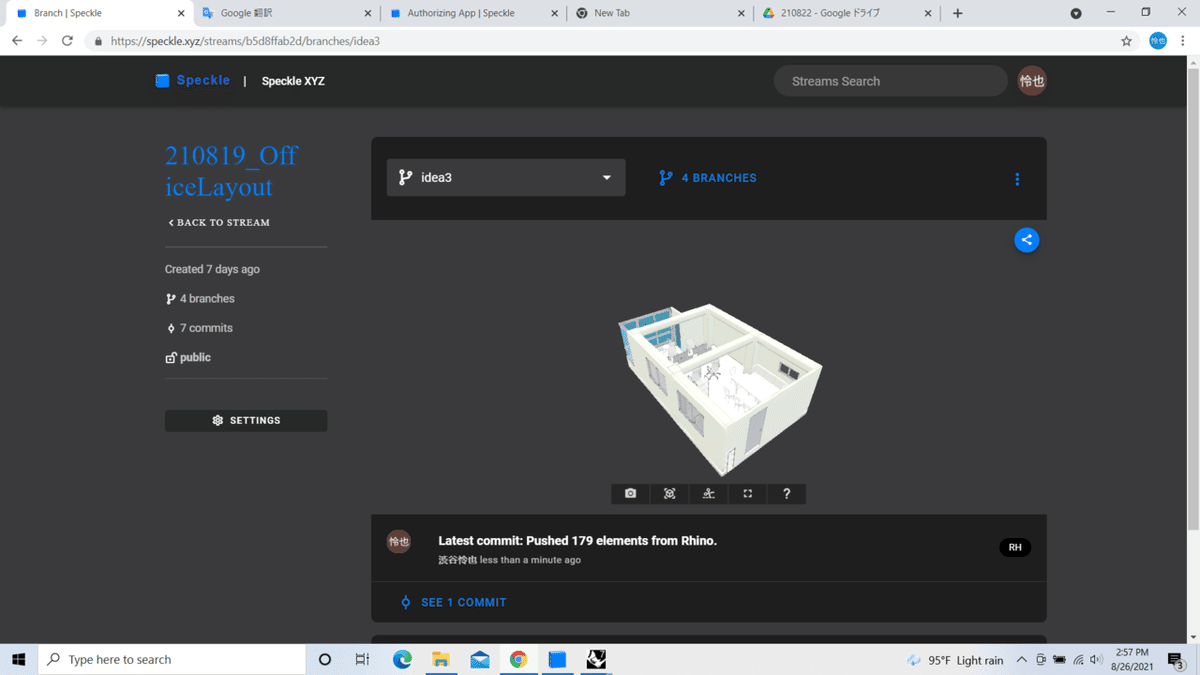This screenshot has height=675, width=1200.
Task: Click the blue share button
Action: click(1026, 239)
